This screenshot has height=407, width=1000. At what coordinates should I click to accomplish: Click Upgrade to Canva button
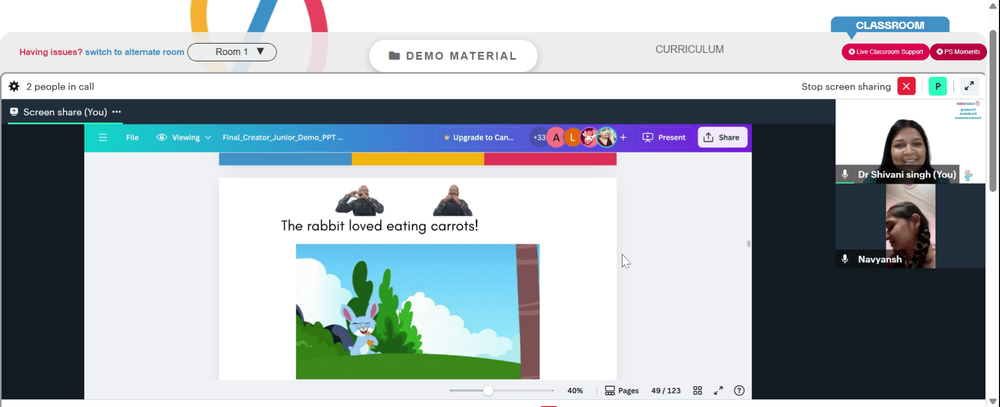[478, 137]
